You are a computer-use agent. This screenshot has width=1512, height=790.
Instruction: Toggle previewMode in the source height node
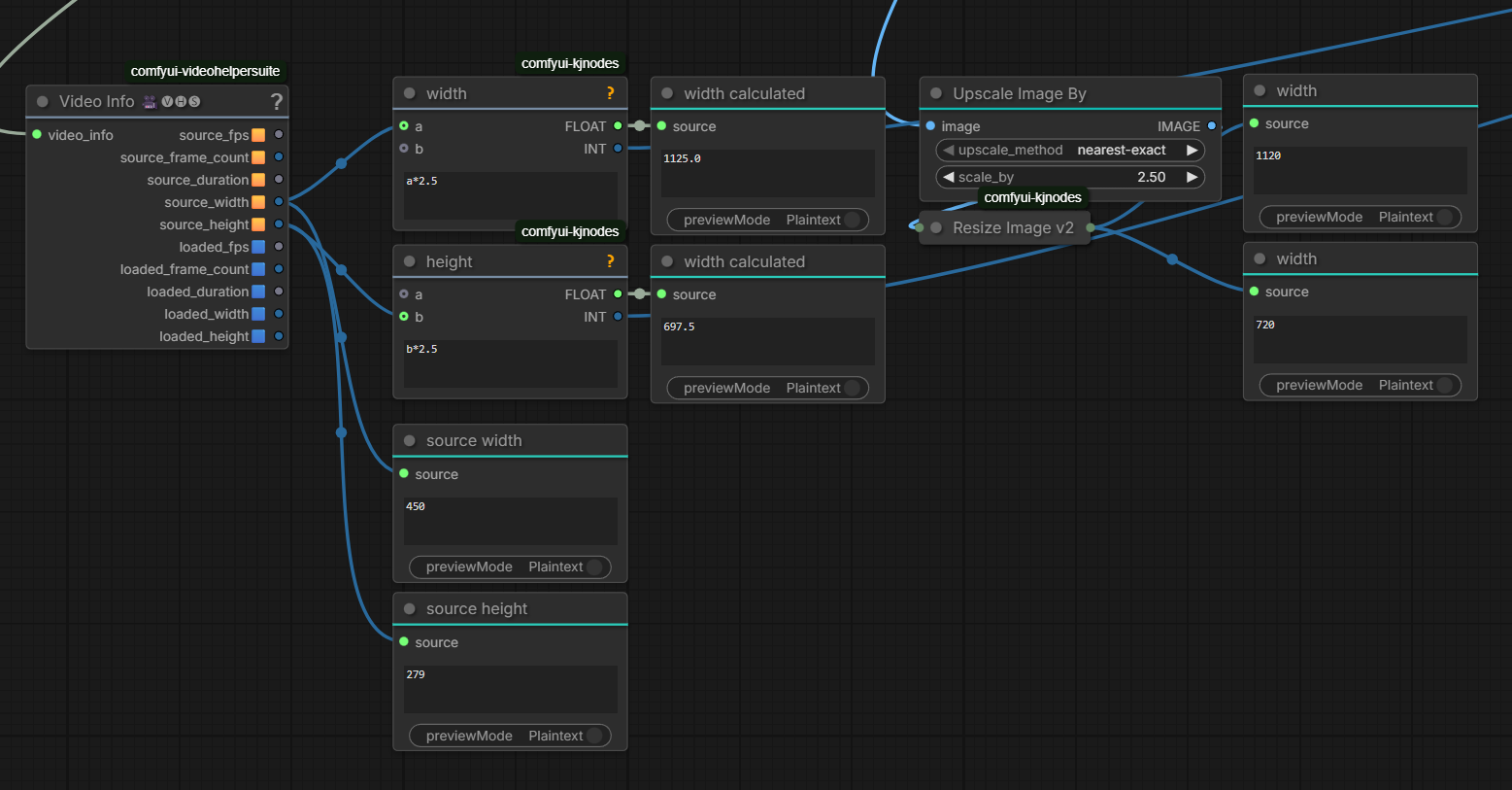(510, 736)
